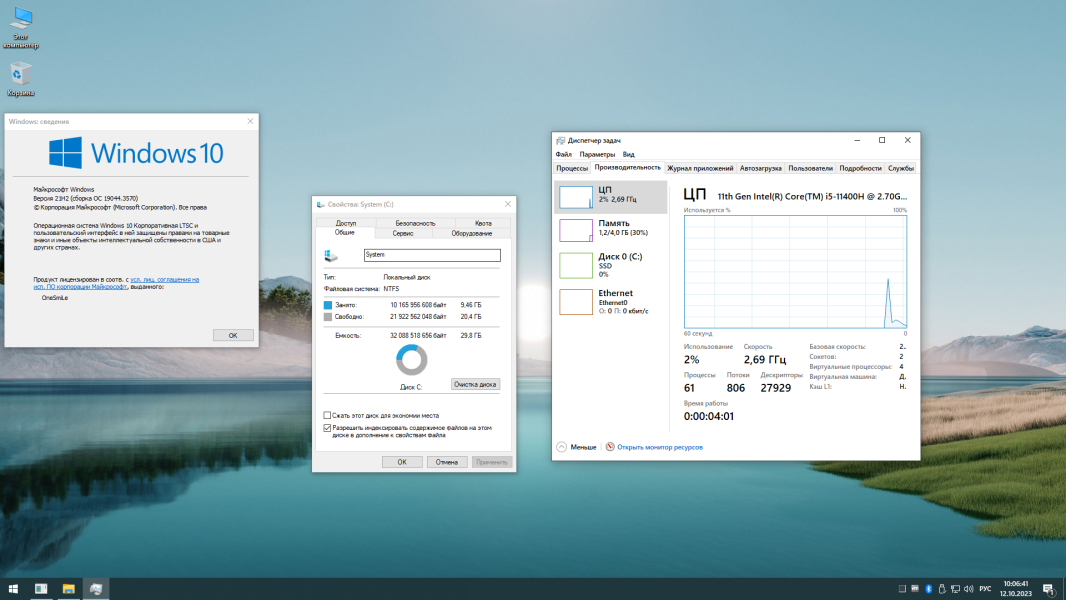
Task: Open the Windows Start menu
Action: [13, 588]
